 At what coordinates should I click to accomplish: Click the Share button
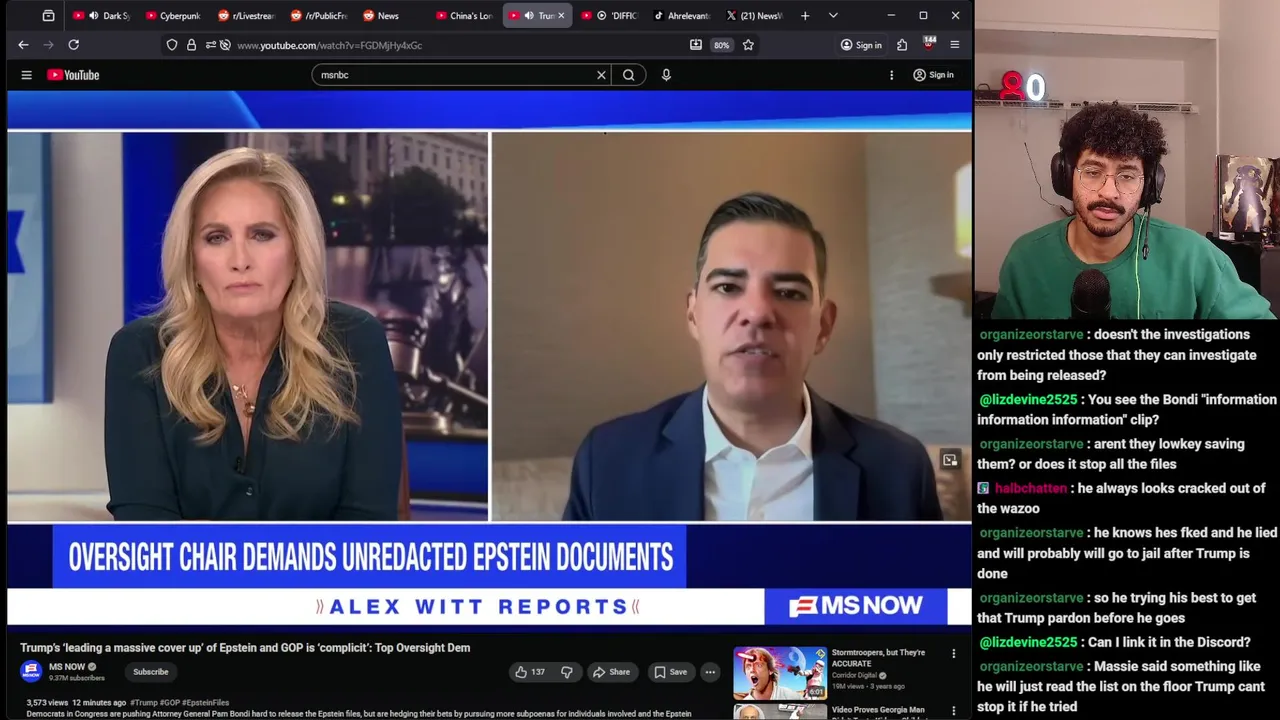(x=611, y=672)
